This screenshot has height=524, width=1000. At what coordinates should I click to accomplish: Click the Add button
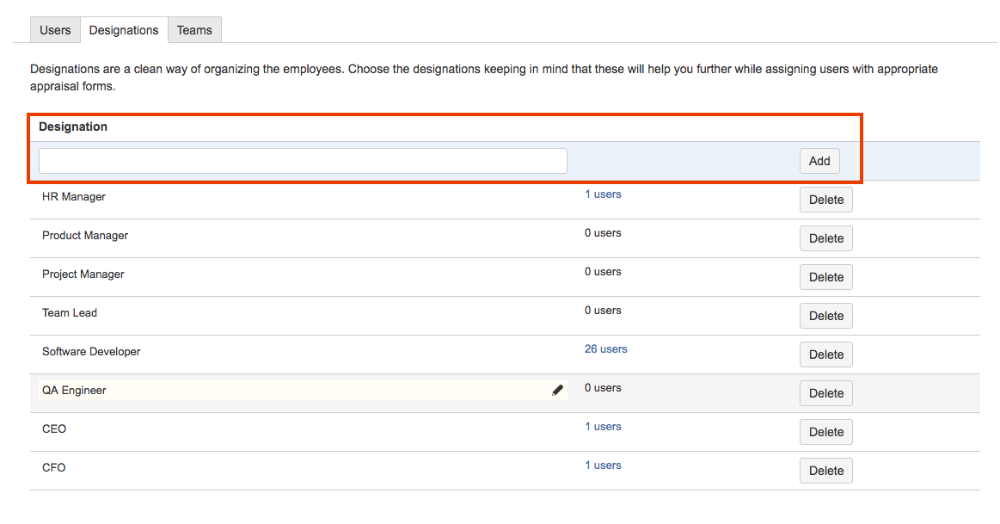820,161
